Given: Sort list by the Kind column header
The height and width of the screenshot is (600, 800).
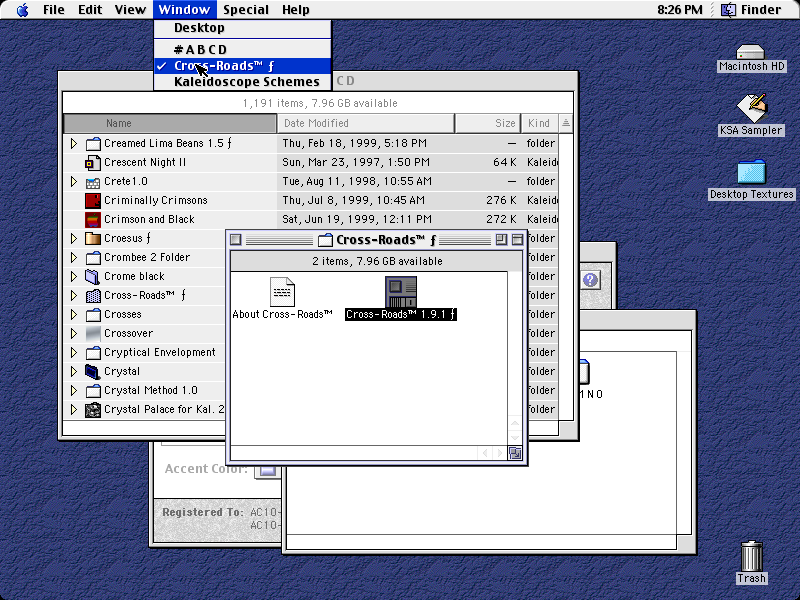Looking at the screenshot, I should click(540, 123).
